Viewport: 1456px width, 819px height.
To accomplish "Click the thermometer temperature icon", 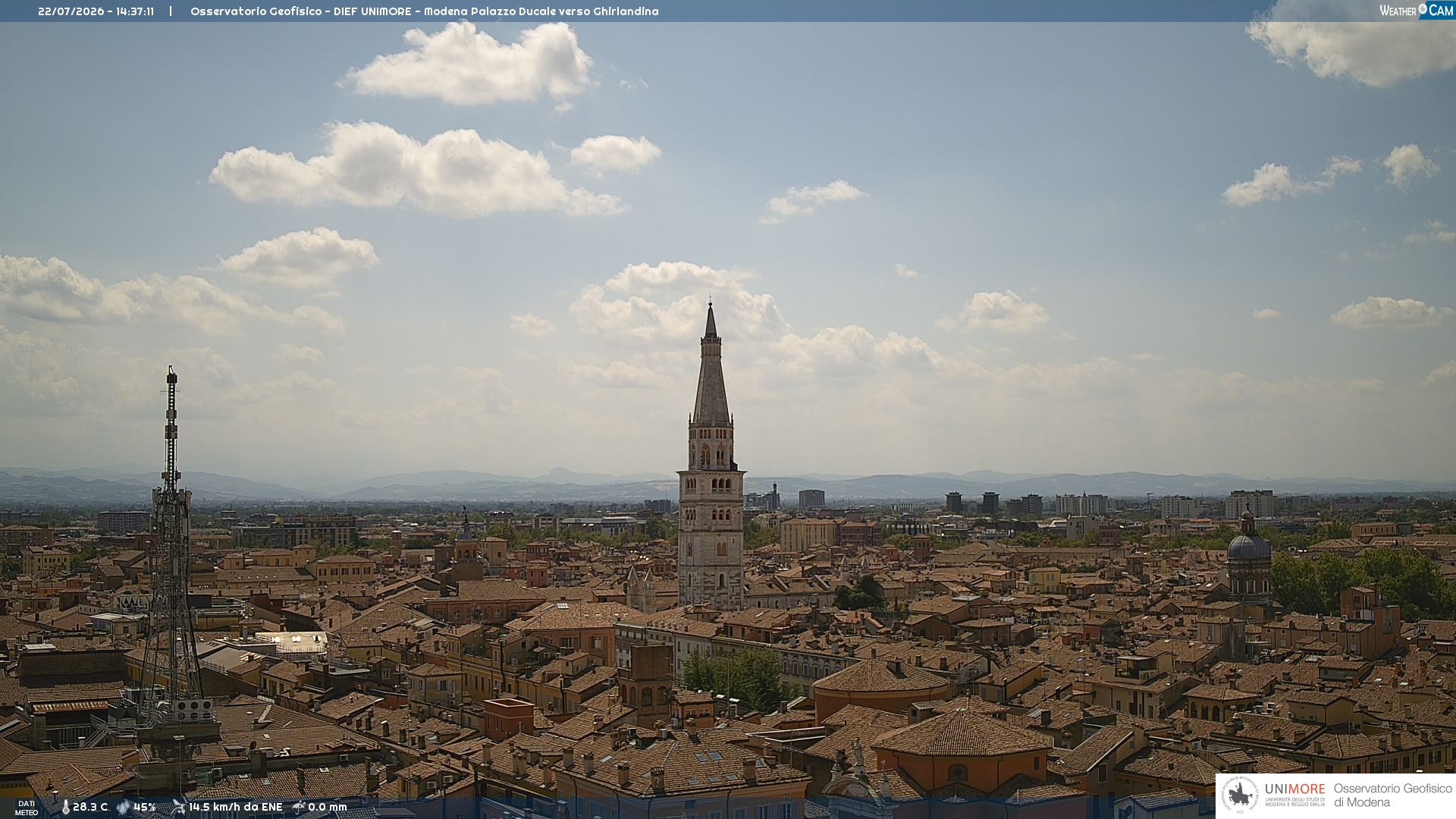I will [65, 807].
